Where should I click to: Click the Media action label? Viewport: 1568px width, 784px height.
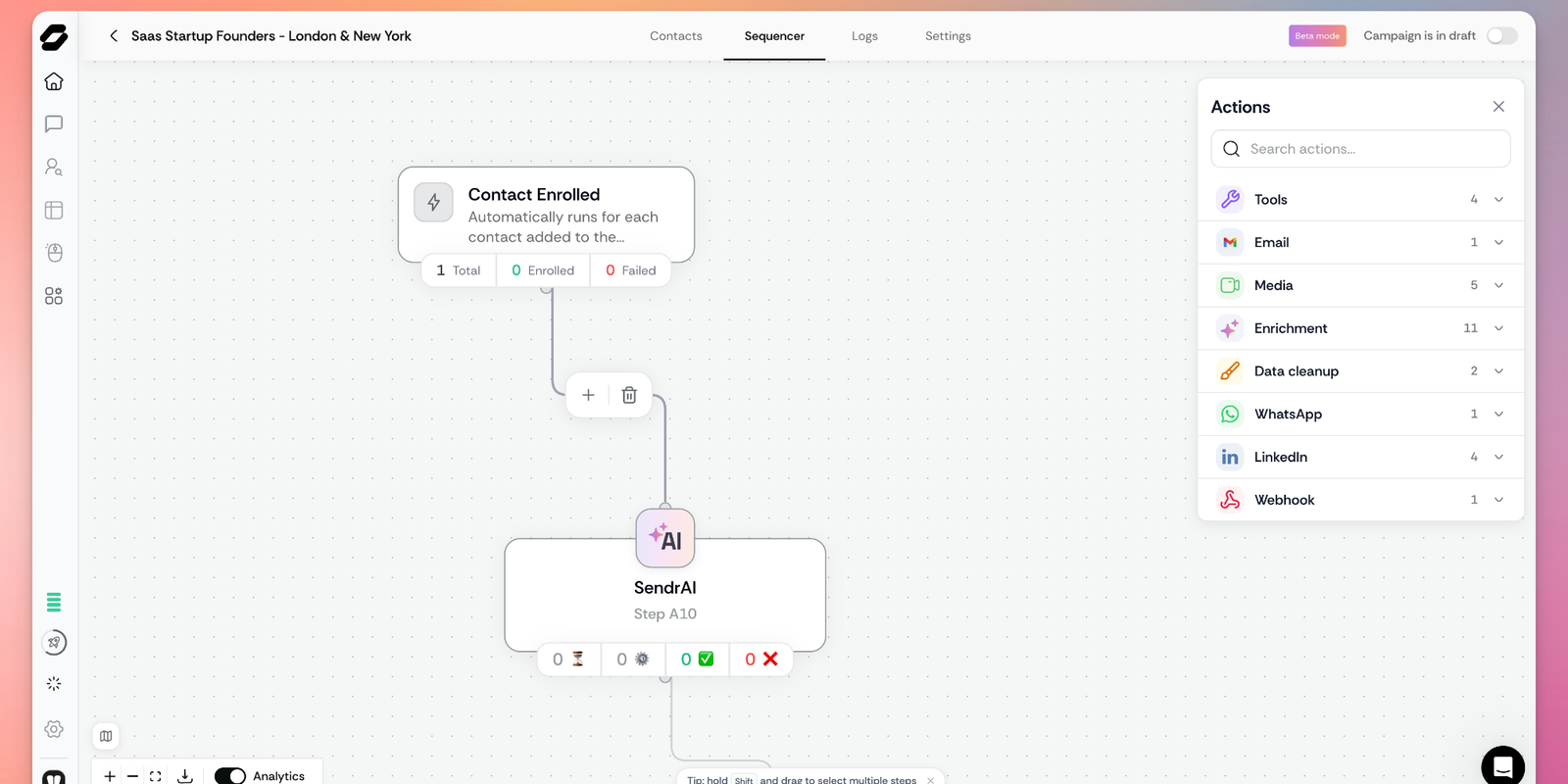[x=1274, y=285]
